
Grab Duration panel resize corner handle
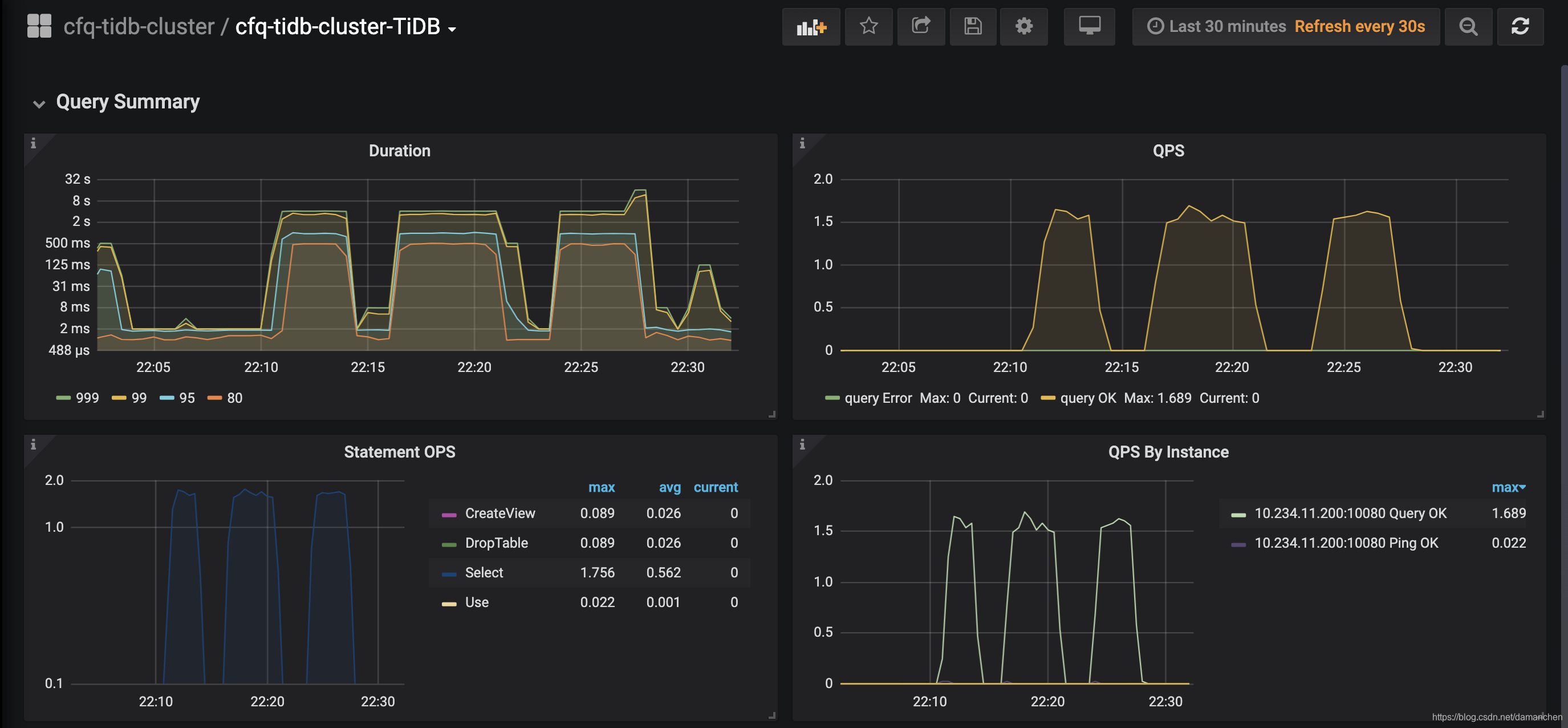pyautogui.click(x=772, y=414)
